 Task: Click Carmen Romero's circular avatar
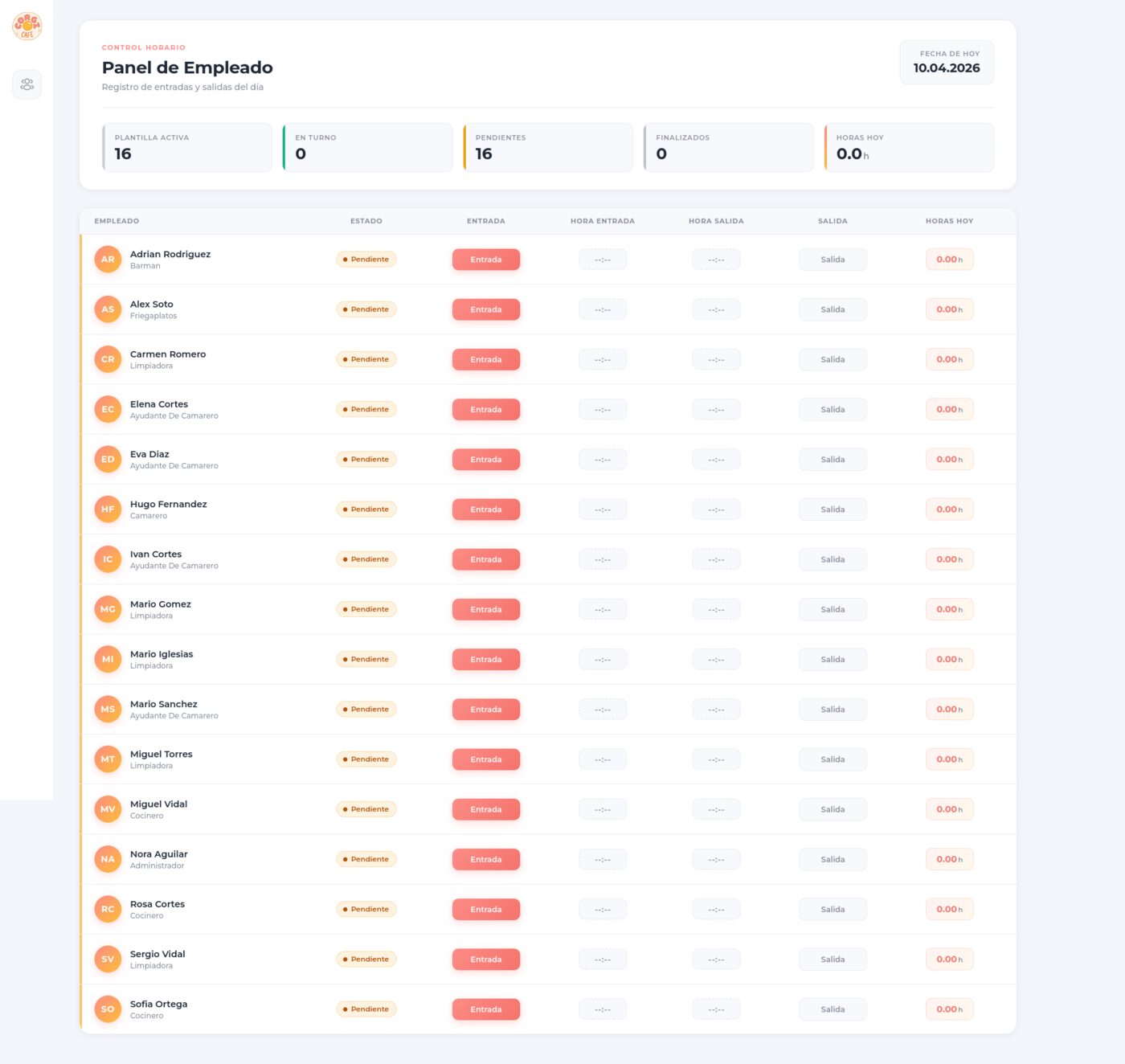[x=108, y=359]
